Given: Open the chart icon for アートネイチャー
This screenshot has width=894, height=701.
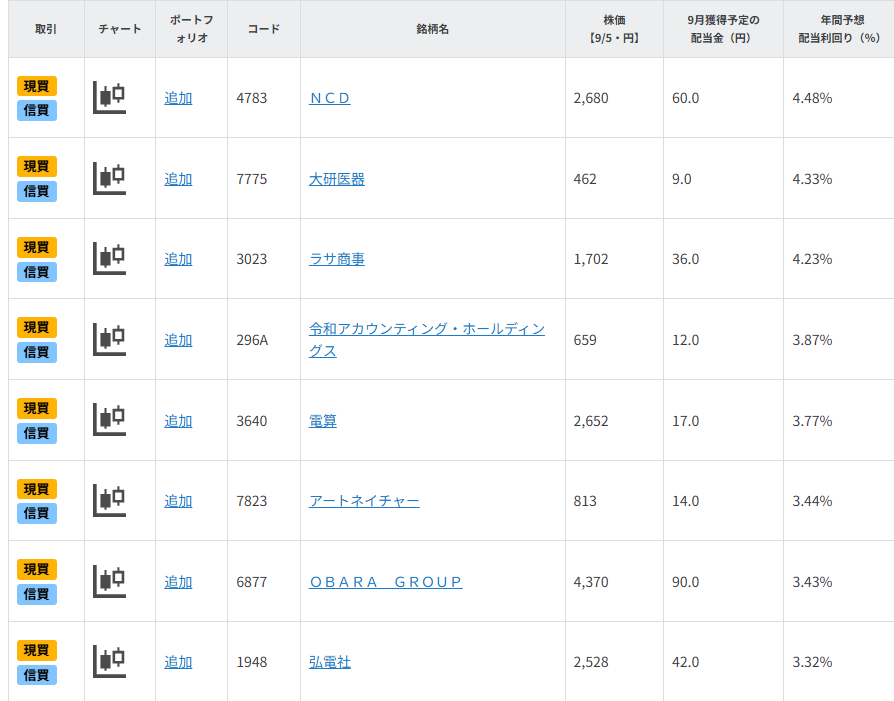Looking at the screenshot, I should click(x=109, y=500).
